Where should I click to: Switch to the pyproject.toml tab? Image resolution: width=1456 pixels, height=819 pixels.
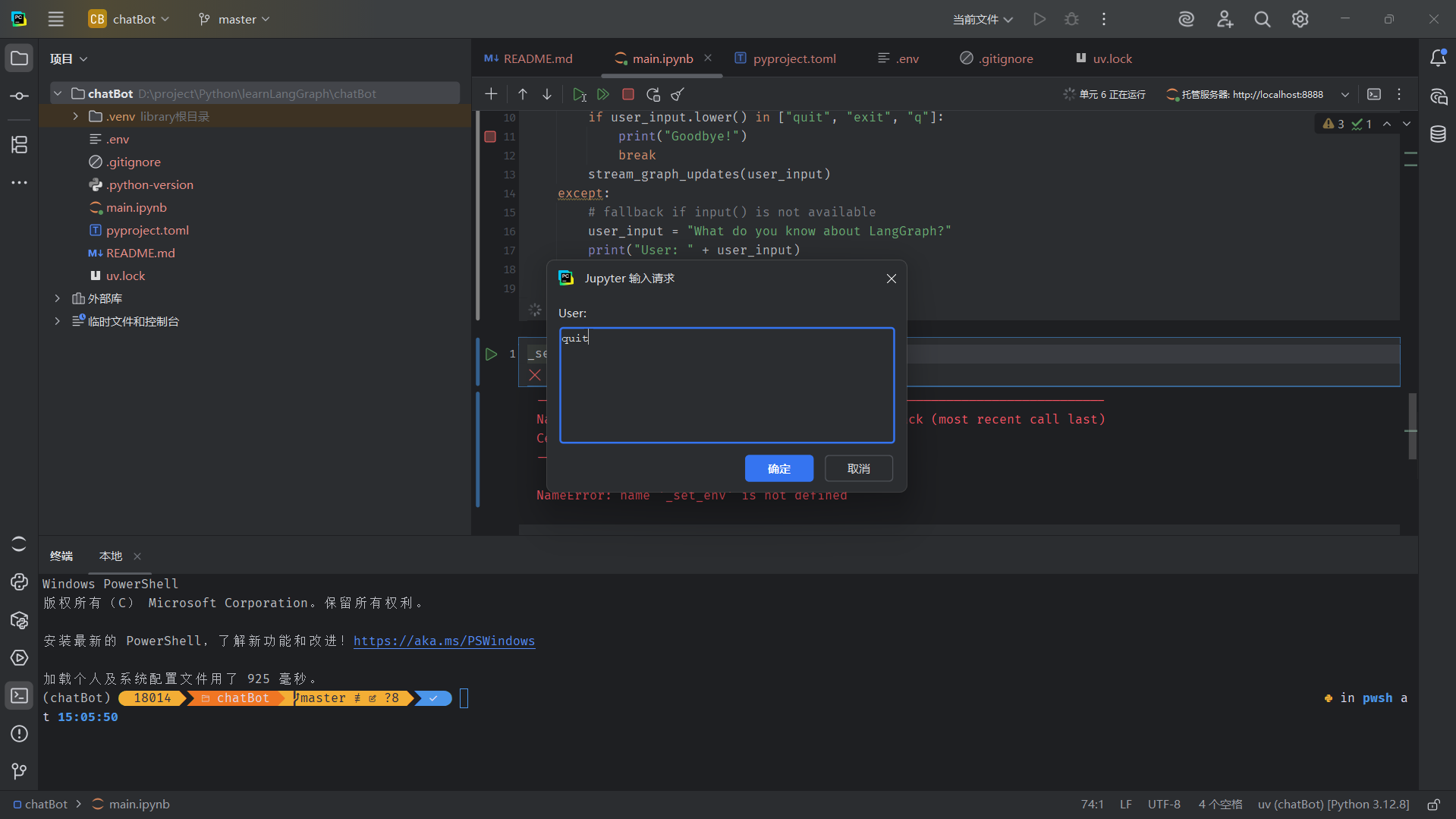pyautogui.click(x=794, y=58)
